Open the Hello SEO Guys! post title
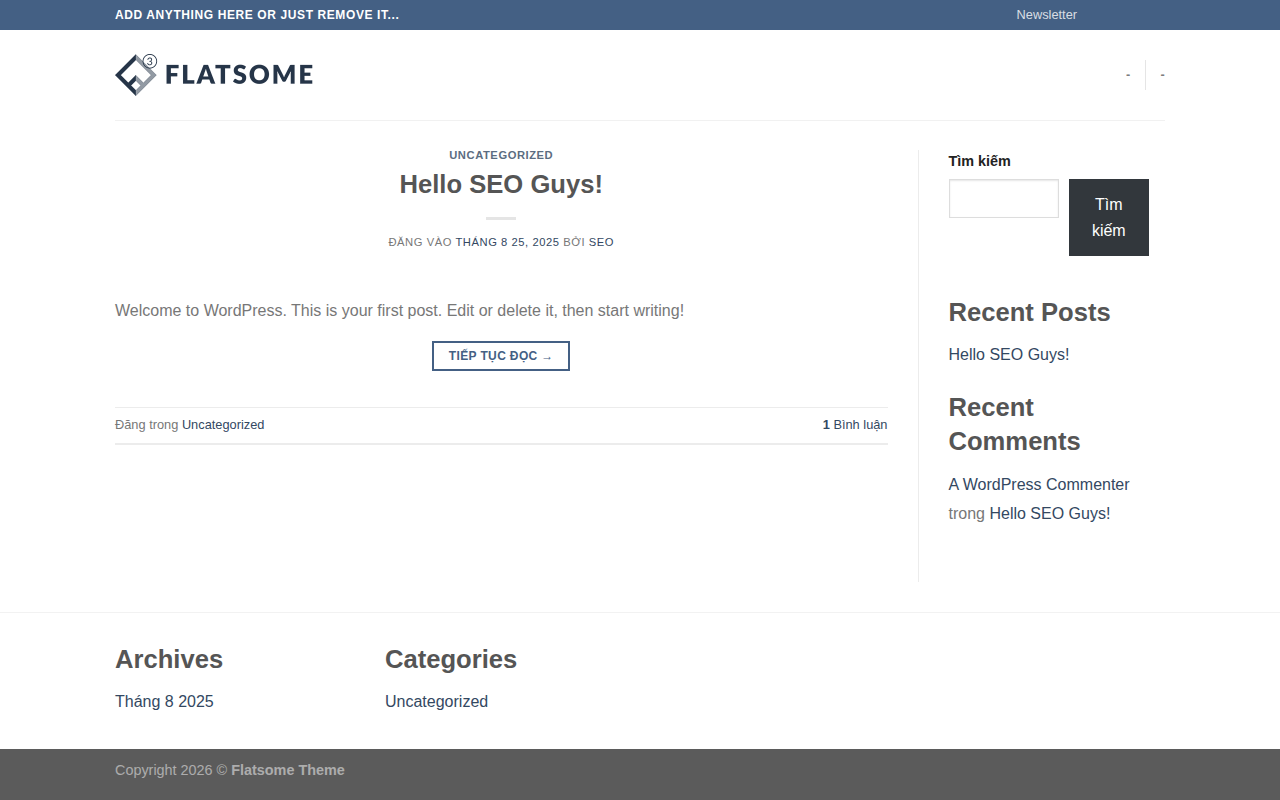1280x800 pixels. (x=501, y=184)
